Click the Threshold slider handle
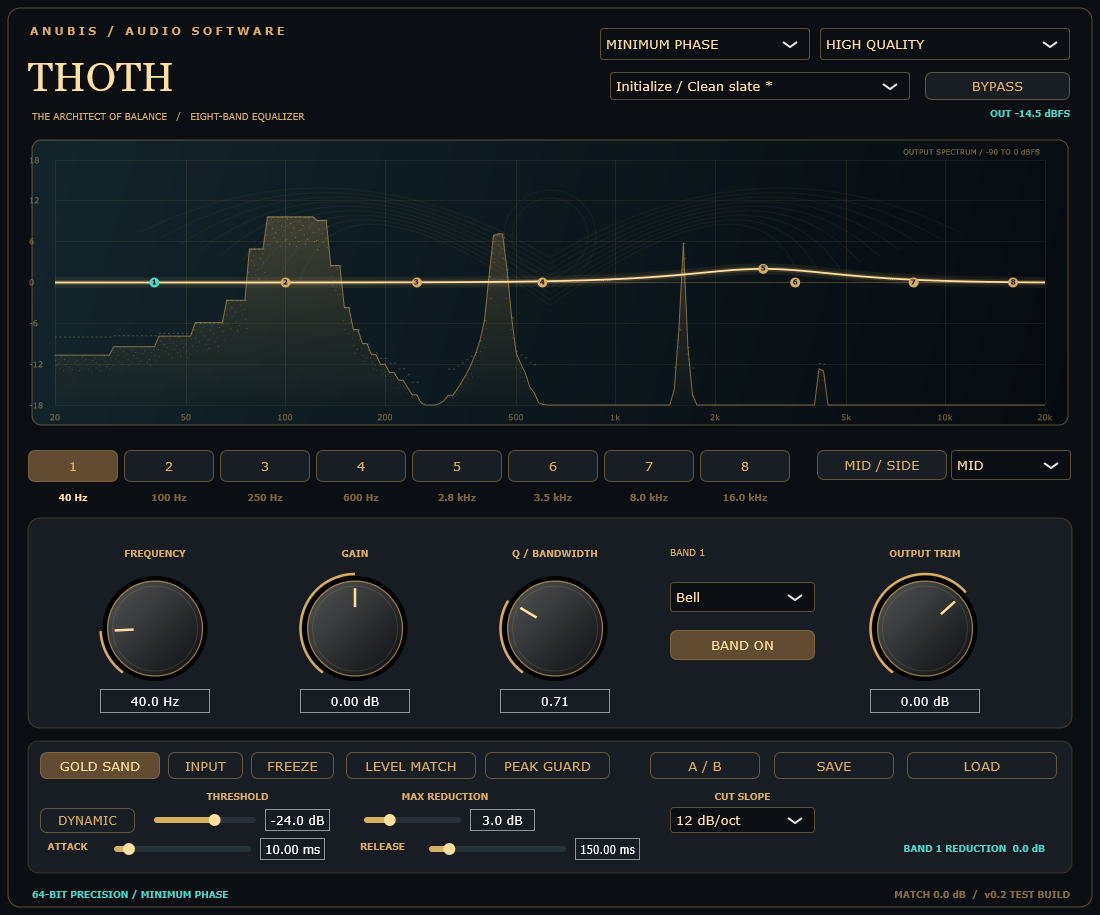1100x915 pixels. point(215,820)
